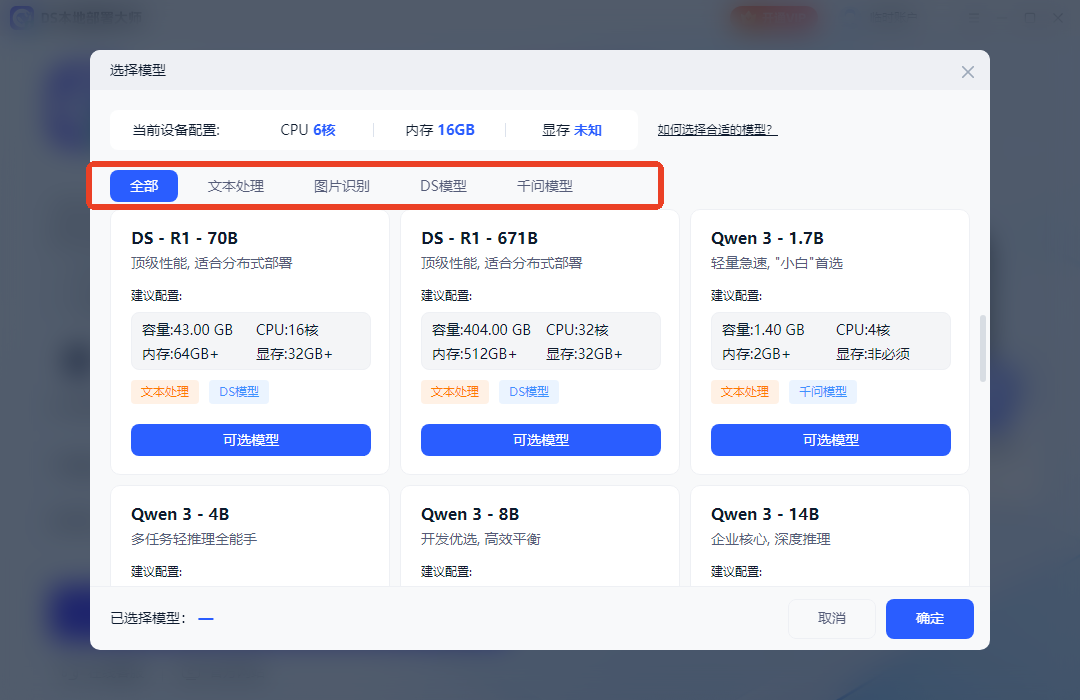Click the DS模型 tag on DS - R1 - 671B card
1080x700 pixels.
529,392
